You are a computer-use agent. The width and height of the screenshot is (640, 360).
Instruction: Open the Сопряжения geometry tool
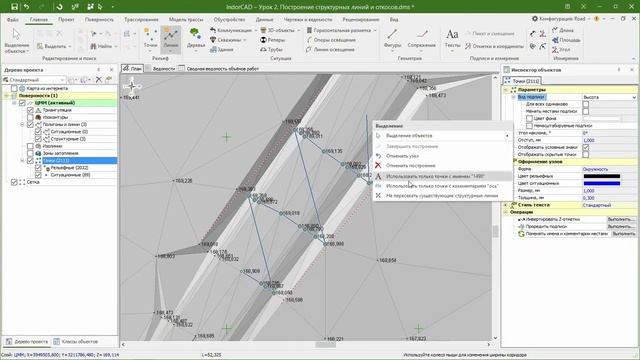(x=421, y=40)
